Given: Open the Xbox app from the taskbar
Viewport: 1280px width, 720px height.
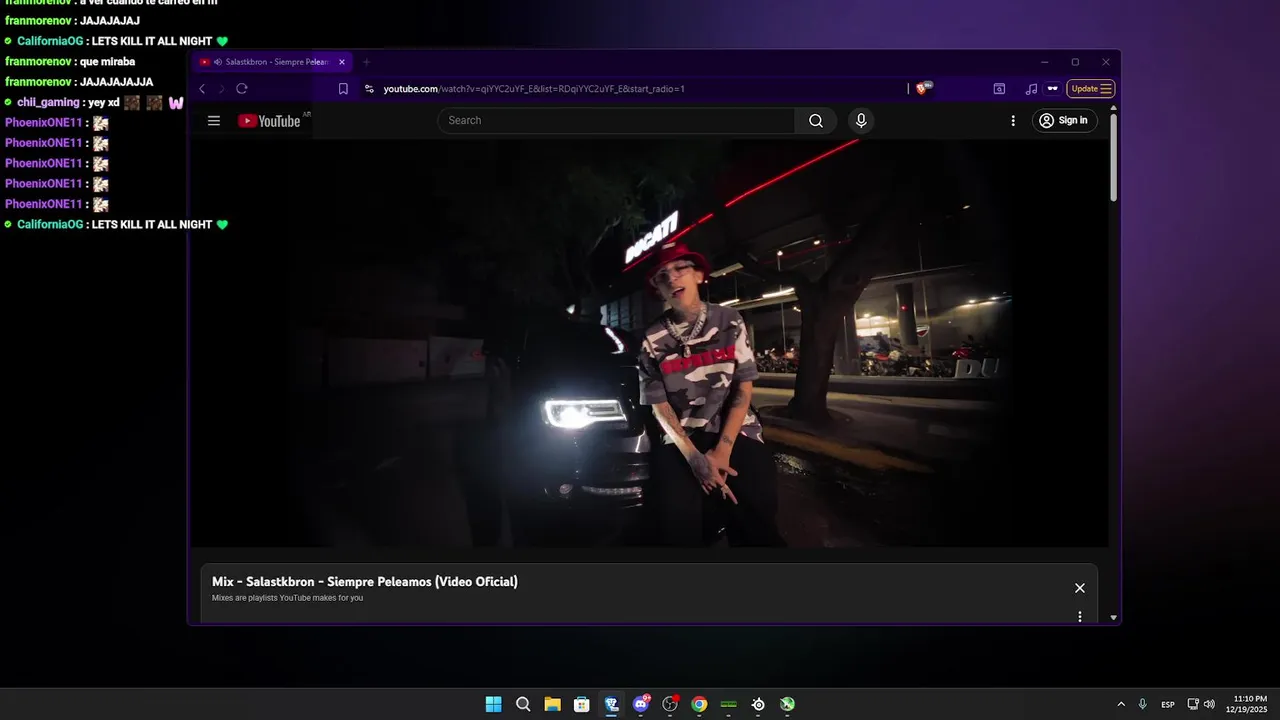Looking at the screenshot, I should (x=788, y=704).
